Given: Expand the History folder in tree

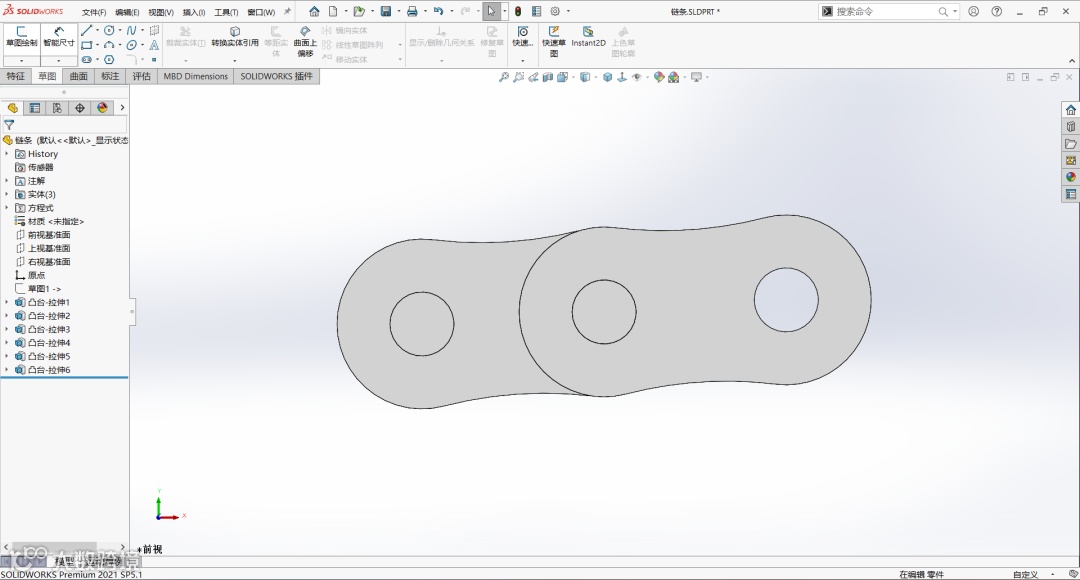Looking at the screenshot, I should (7, 154).
